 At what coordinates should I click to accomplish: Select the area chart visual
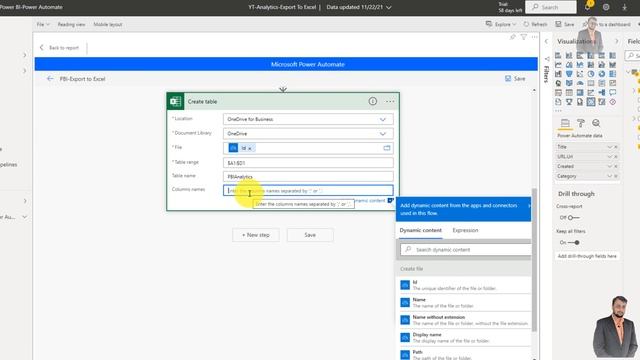569,64
